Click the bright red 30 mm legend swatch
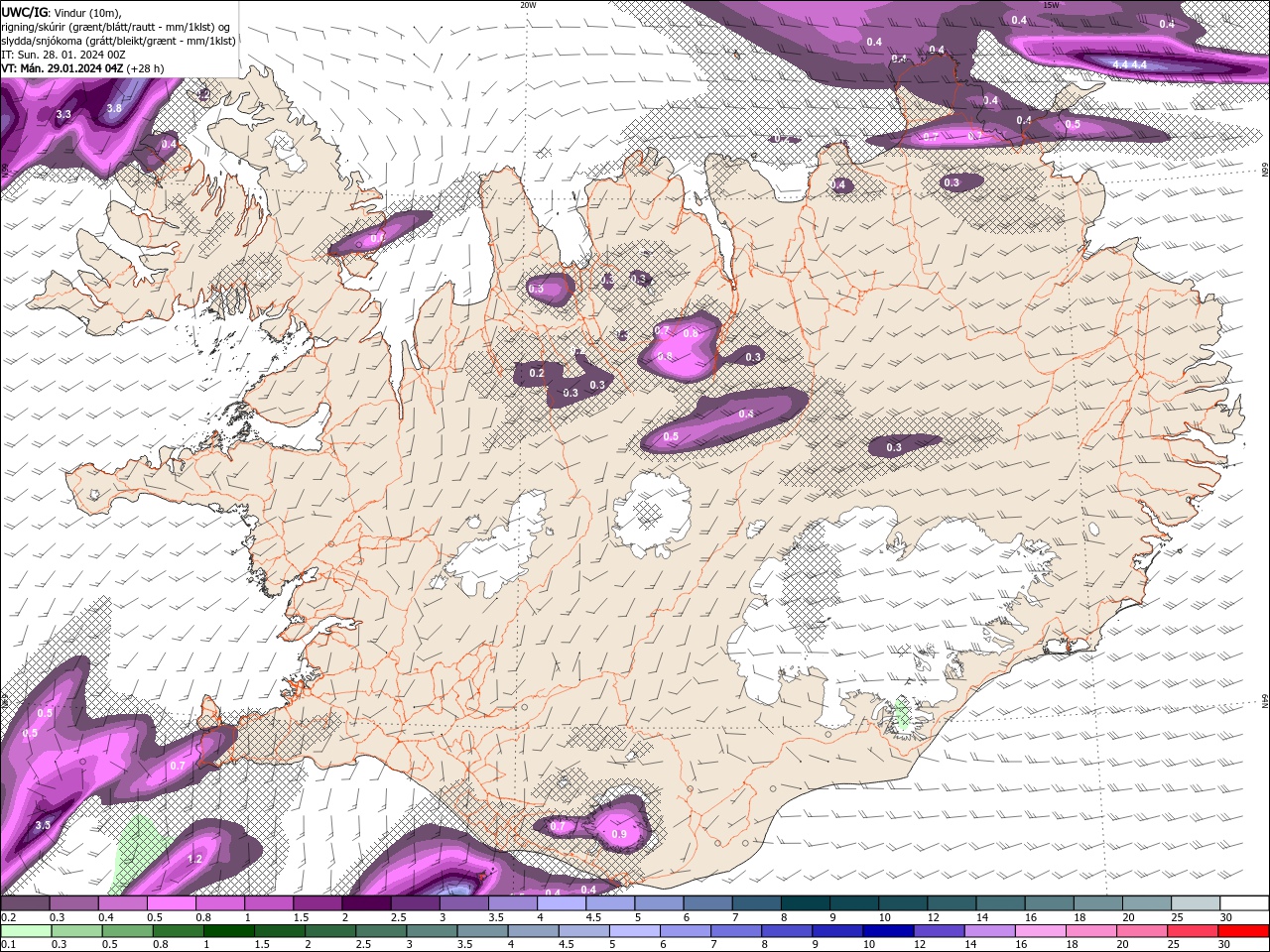The height and width of the screenshot is (952, 1270). coord(1244,931)
